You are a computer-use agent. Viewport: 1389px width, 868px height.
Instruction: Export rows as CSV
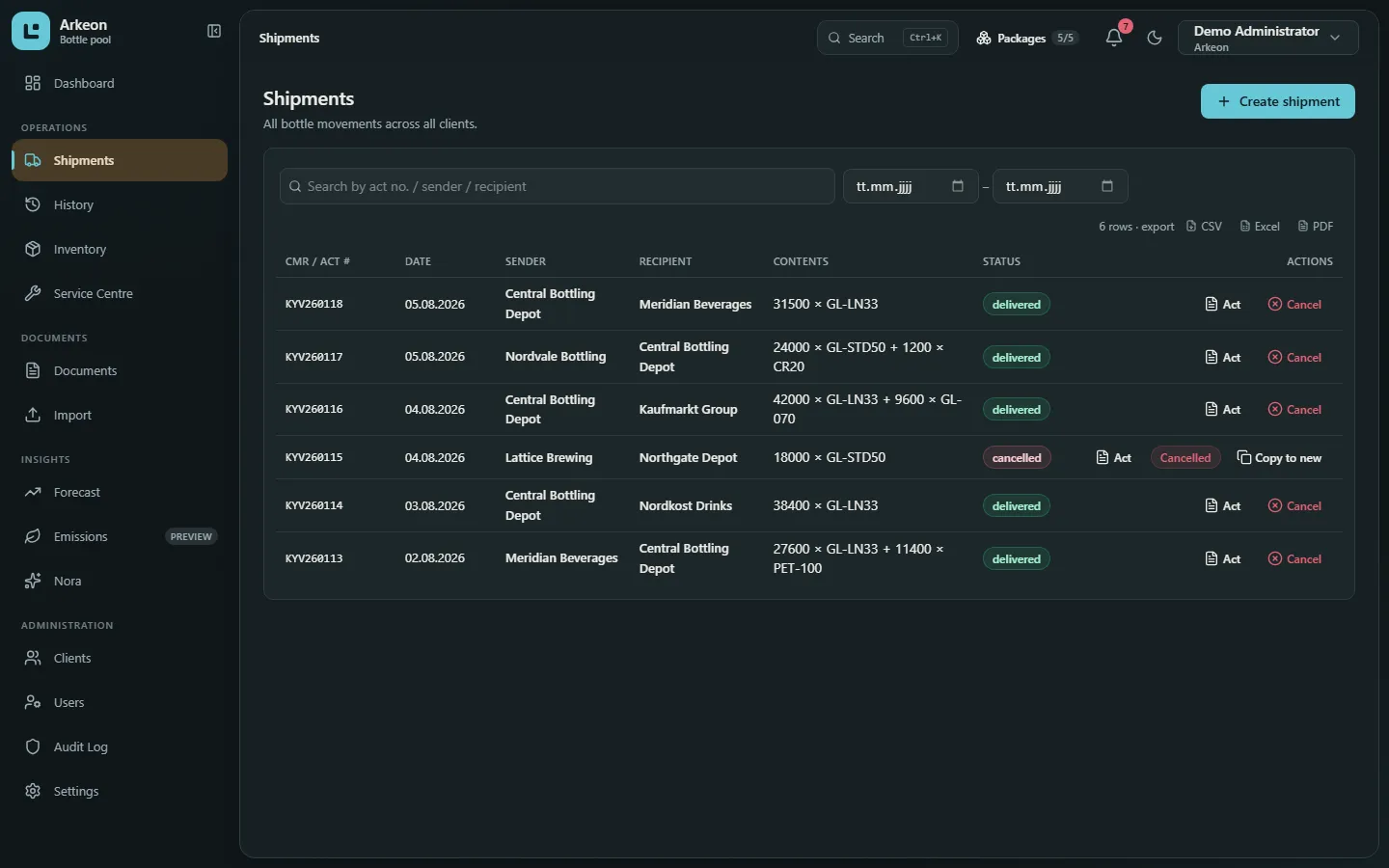pos(1204,227)
